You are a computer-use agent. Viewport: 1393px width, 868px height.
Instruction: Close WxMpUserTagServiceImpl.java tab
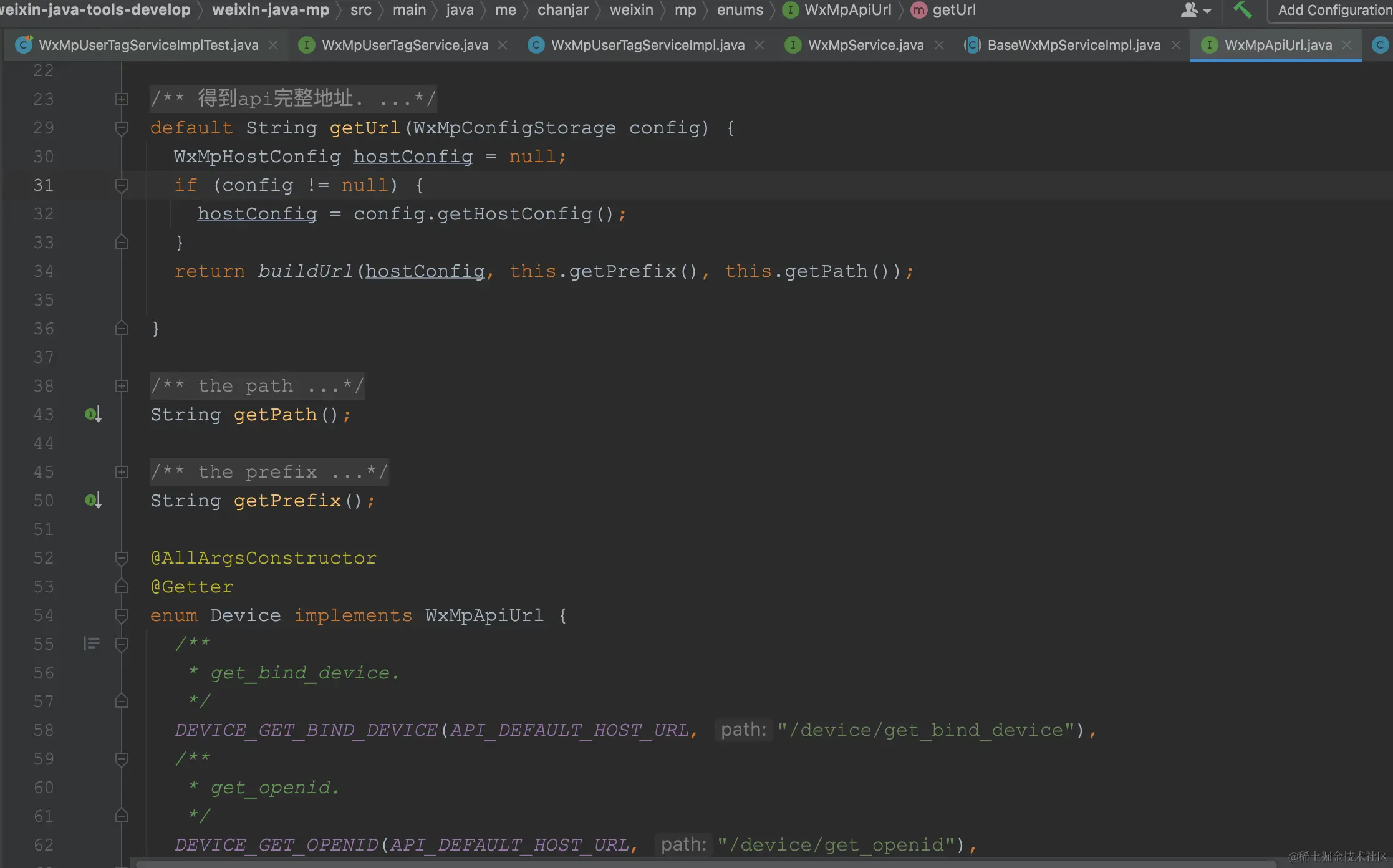pos(759,45)
